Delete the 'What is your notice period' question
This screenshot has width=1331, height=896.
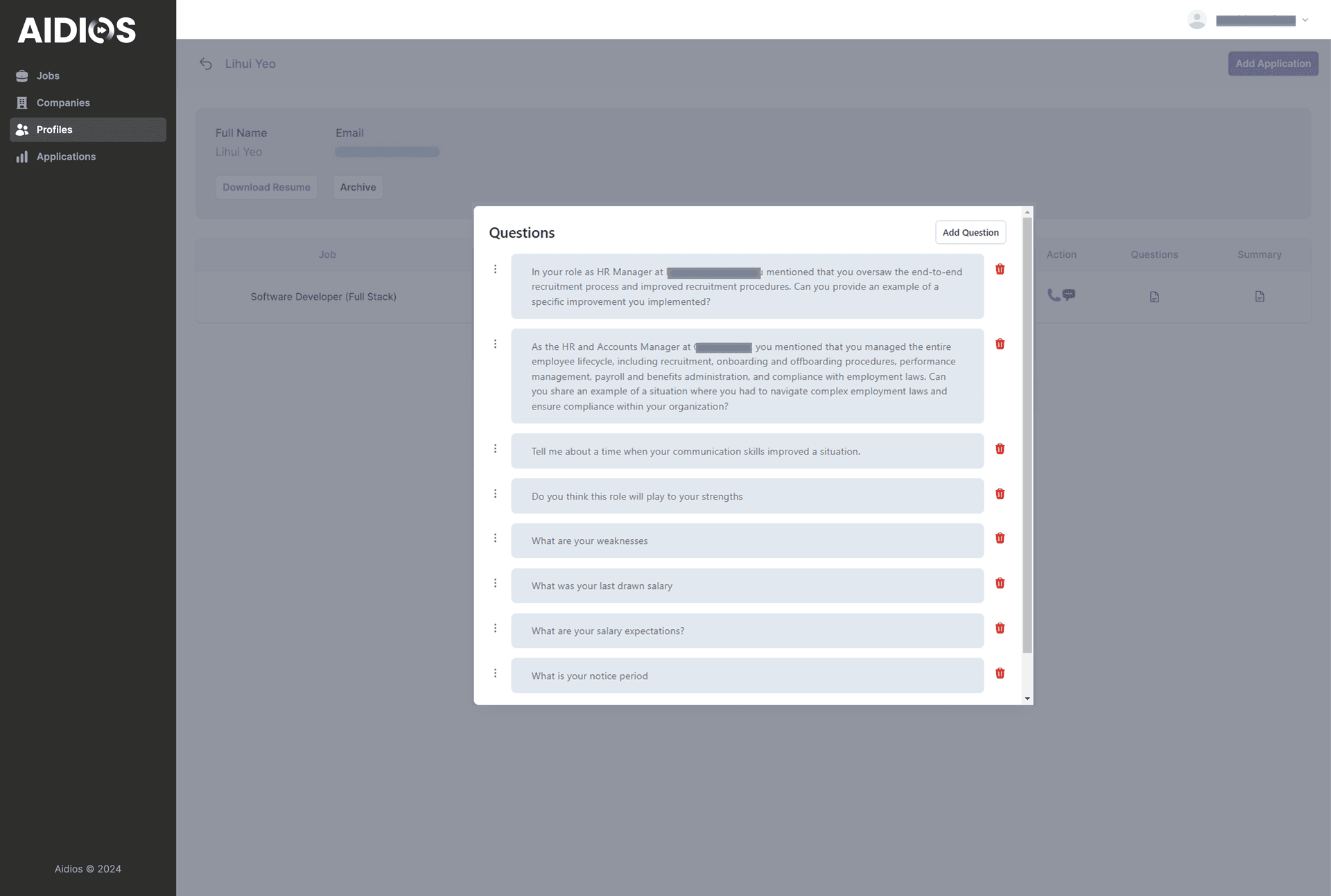tap(1000, 674)
